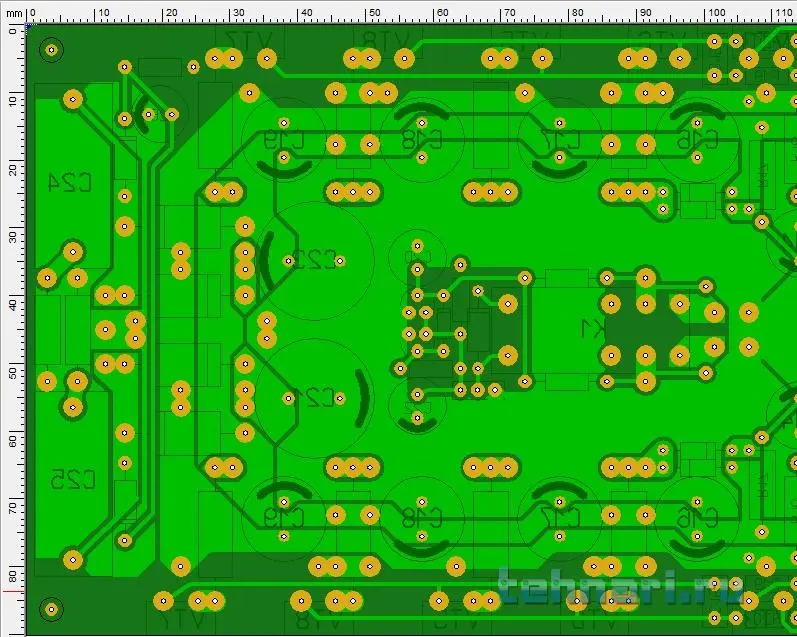Click the red cursor marker on vertical ruler
The image size is (797, 637).
pos(14,592)
